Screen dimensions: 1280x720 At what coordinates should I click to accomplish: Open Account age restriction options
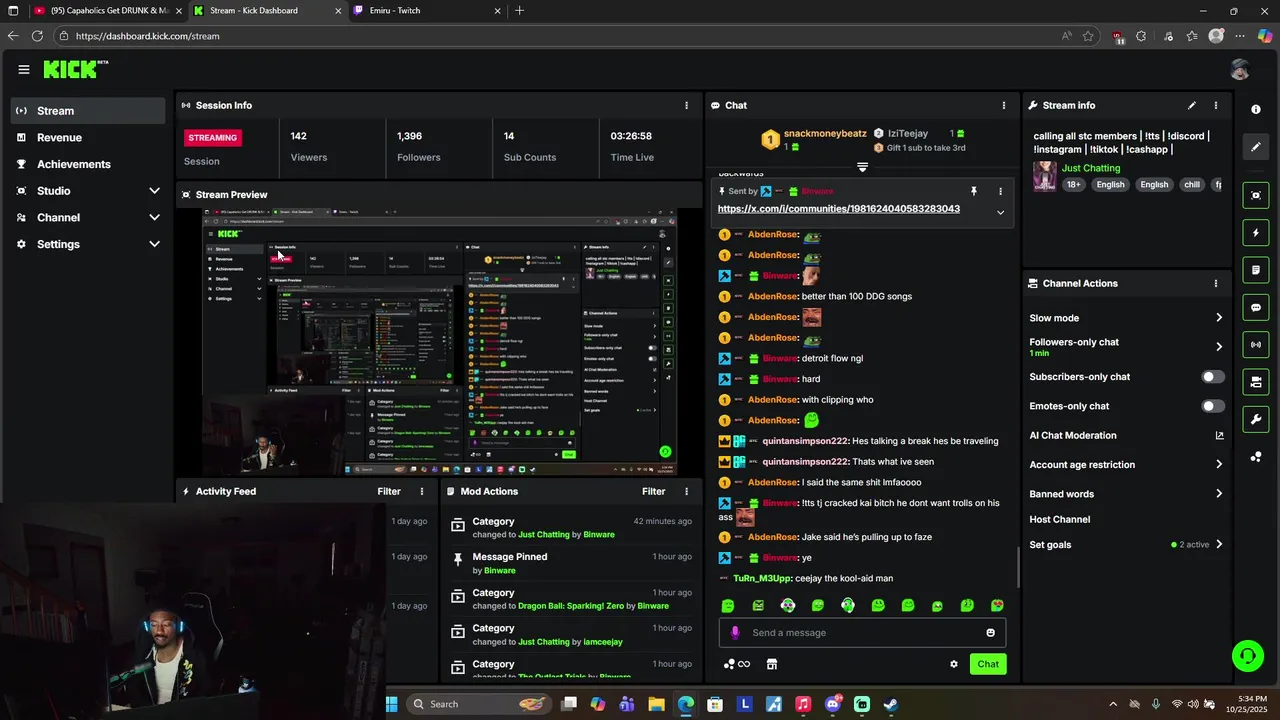pos(1219,464)
